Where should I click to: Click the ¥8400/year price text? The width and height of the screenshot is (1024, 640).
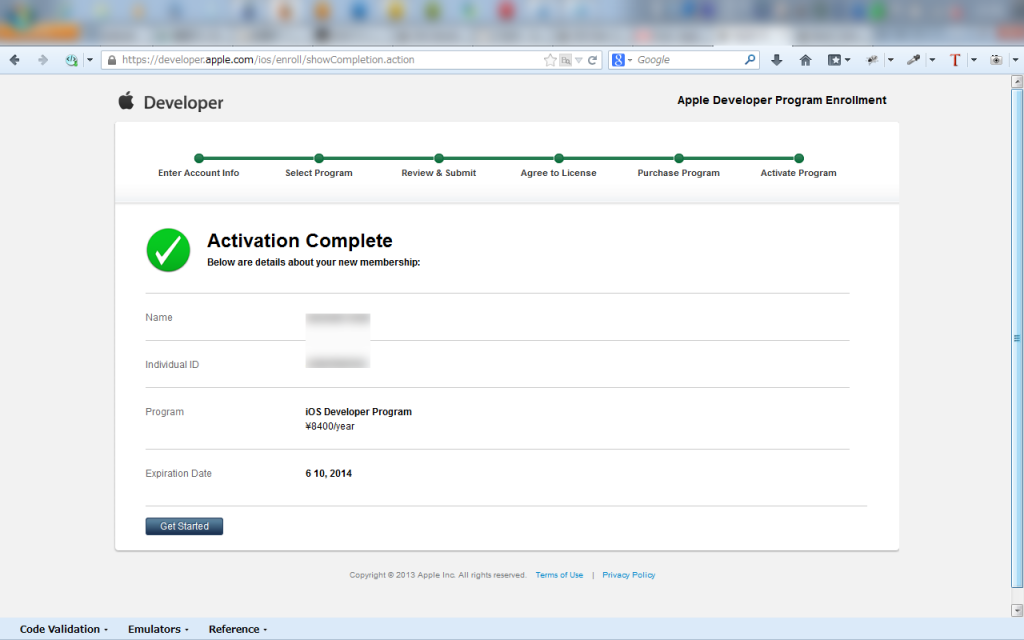pyautogui.click(x=330, y=426)
